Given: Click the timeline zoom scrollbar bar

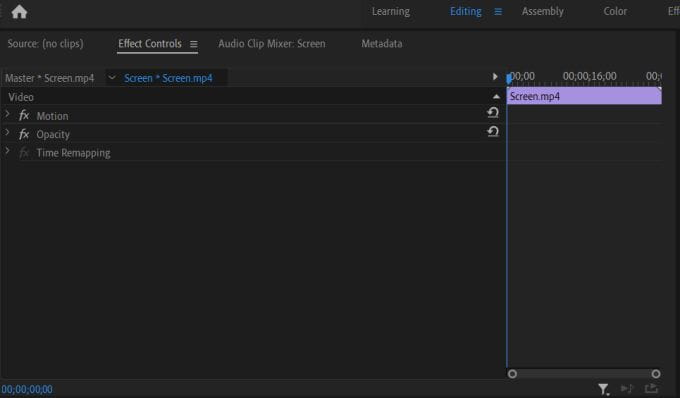Looking at the screenshot, I should (x=584, y=374).
